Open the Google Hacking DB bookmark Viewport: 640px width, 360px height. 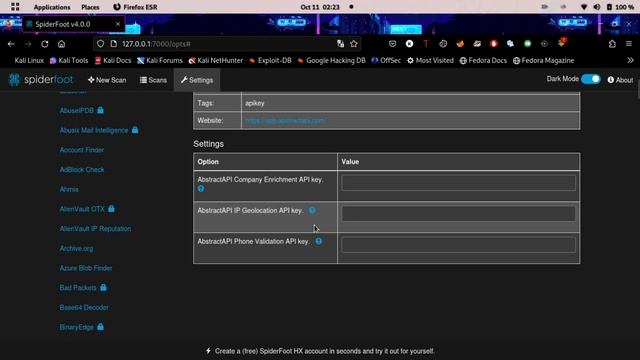pos(331,60)
